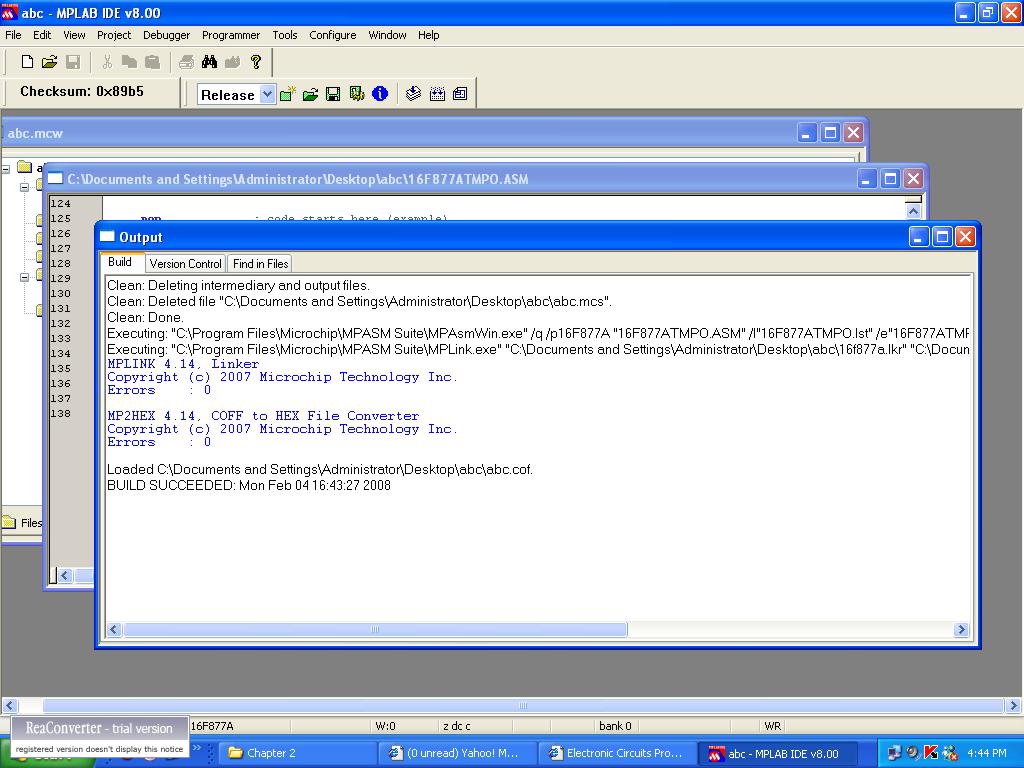
Task: Click line number 130 in ASM editor
Action: click(x=61, y=293)
